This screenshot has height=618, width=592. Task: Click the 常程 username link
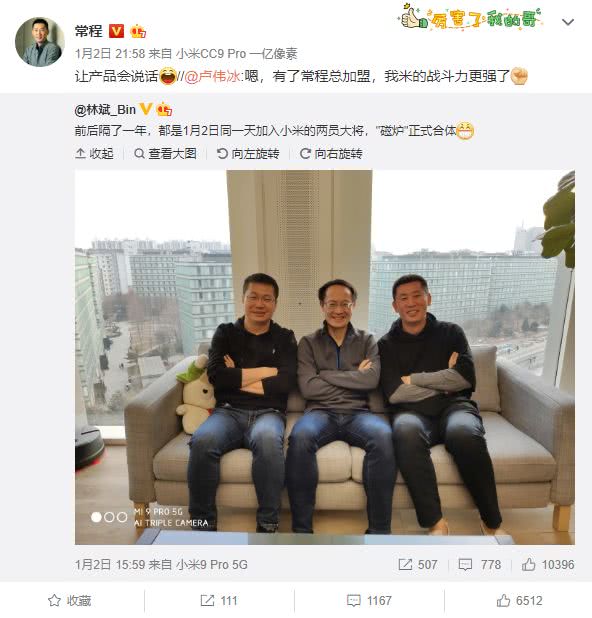pos(89,31)
